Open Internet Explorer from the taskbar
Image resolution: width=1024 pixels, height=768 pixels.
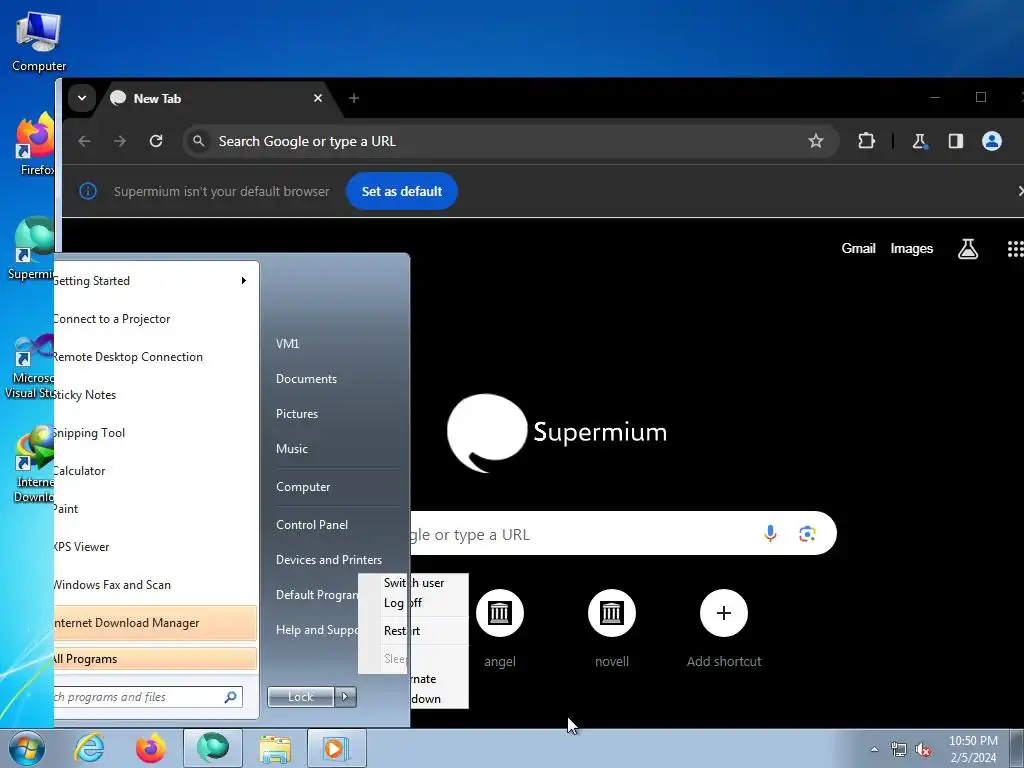pos(89,748)
